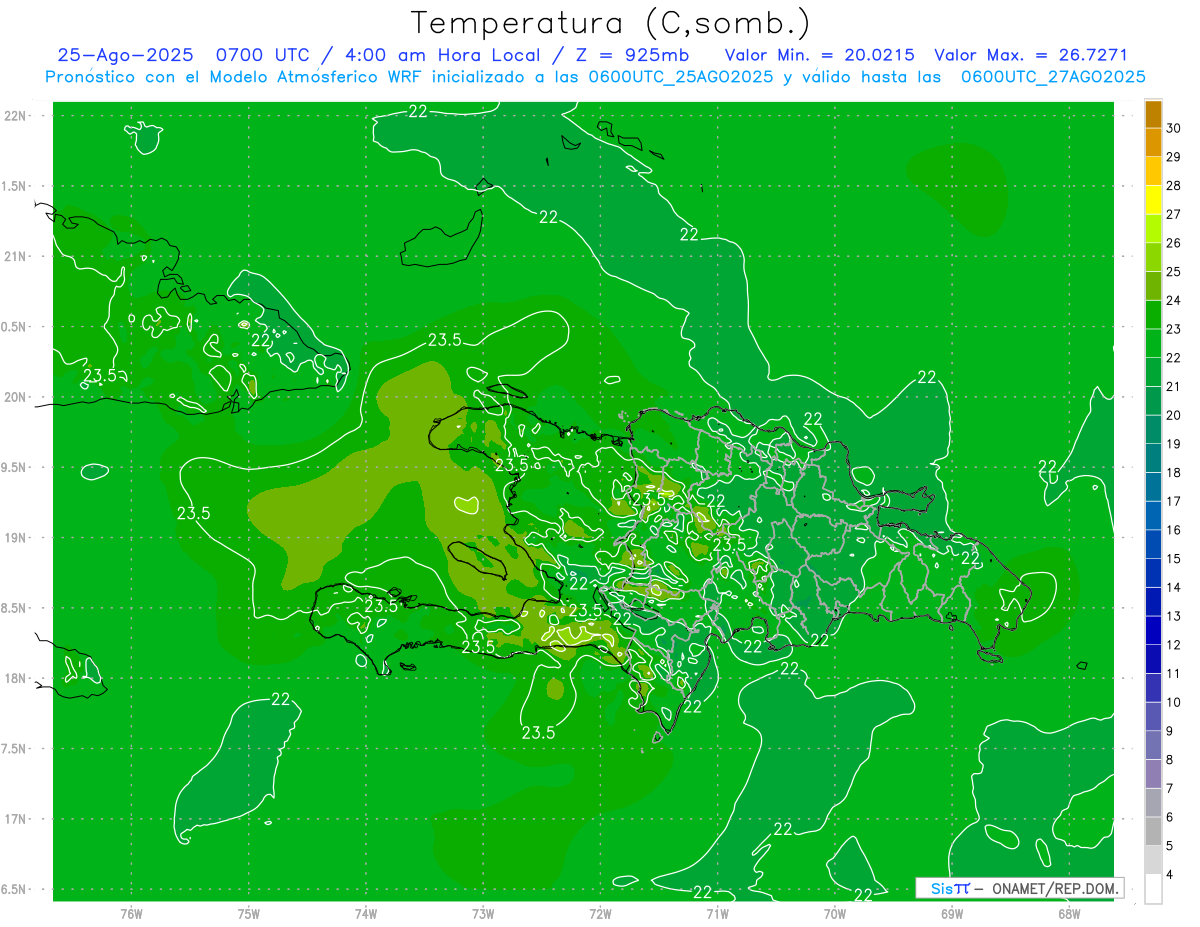Viewport: 1200px width, 927px height.
Task: Click the '74W' longitude axis label
Action: pos(366,913)
